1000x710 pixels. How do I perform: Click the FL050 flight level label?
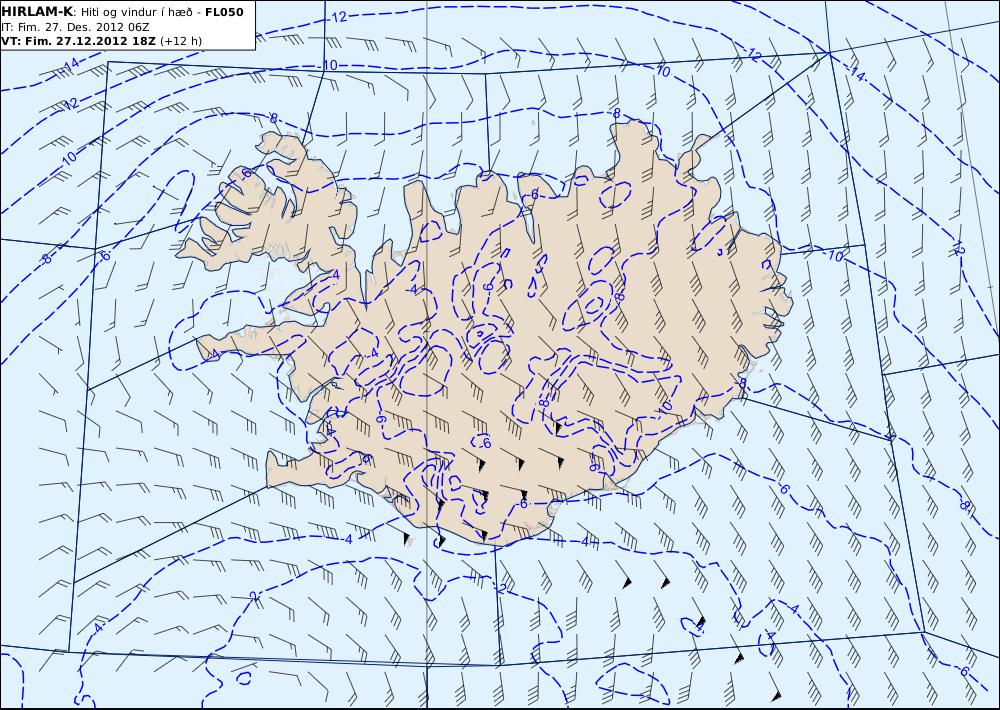click(224, 12)
